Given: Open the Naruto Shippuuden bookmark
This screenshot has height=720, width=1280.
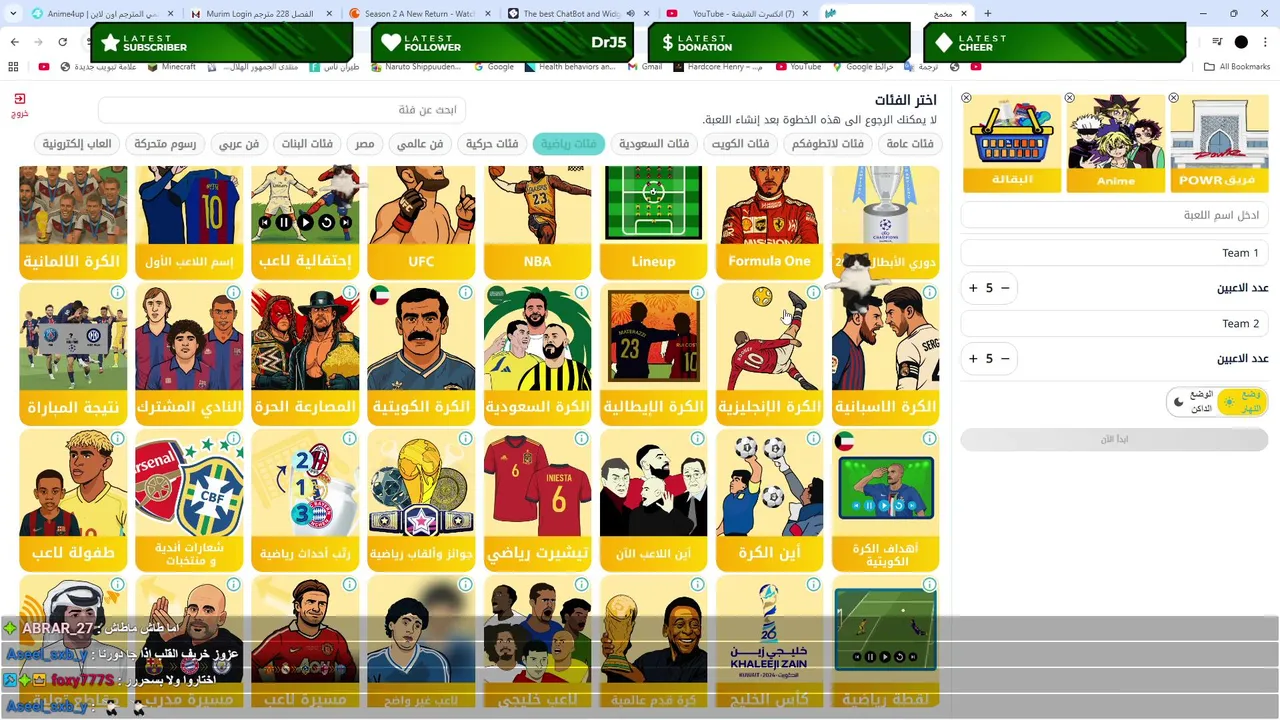Looking at the screenshot, I should point(415,67).
